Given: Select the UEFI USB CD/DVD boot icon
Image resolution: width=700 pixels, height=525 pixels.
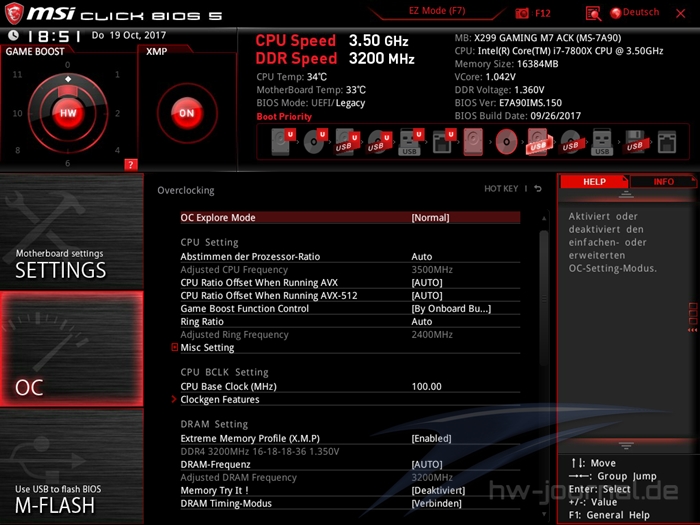Looking at the screenshot, I should coord(379,142).
